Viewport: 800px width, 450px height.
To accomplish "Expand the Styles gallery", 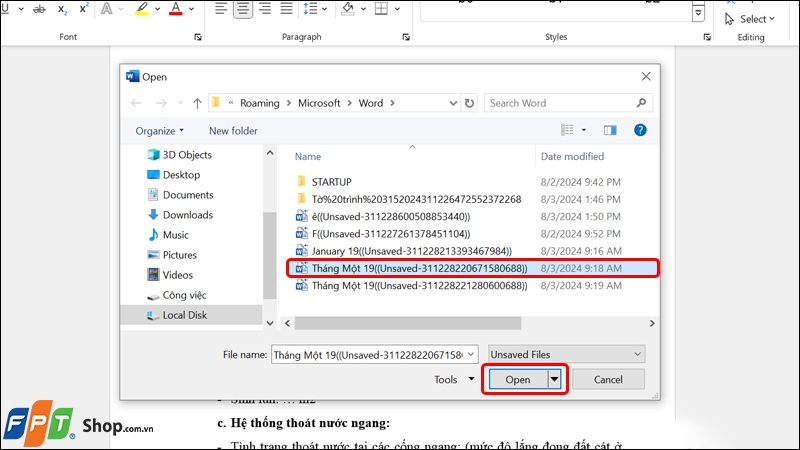I will tap(698, 12).
